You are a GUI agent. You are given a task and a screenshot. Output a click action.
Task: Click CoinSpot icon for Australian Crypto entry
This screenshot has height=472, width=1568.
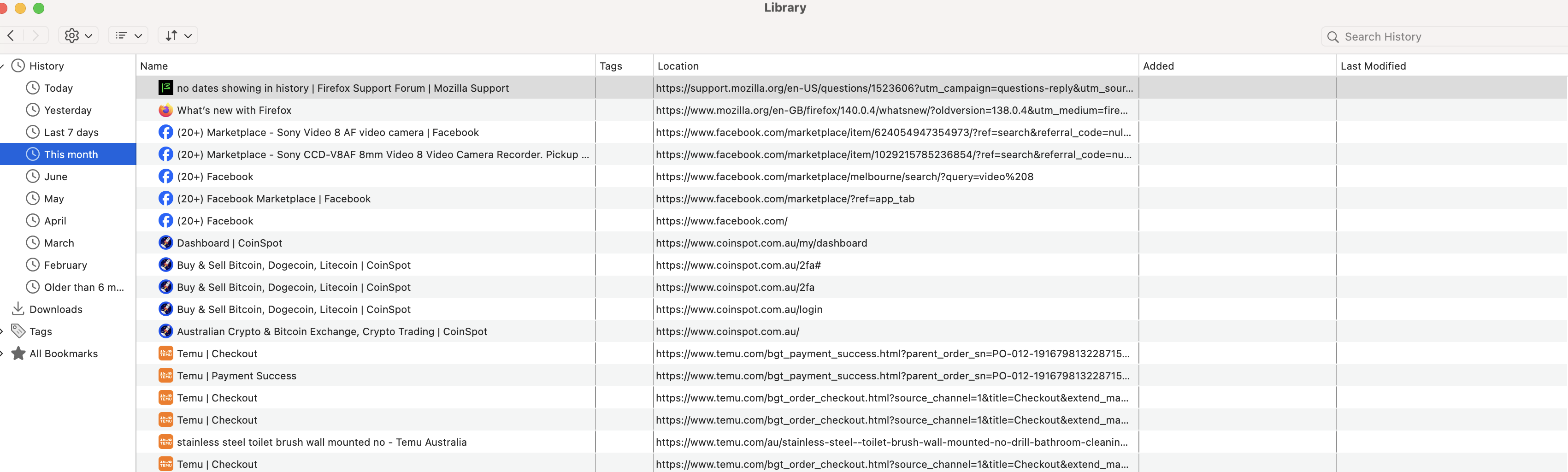pos(165,331)
